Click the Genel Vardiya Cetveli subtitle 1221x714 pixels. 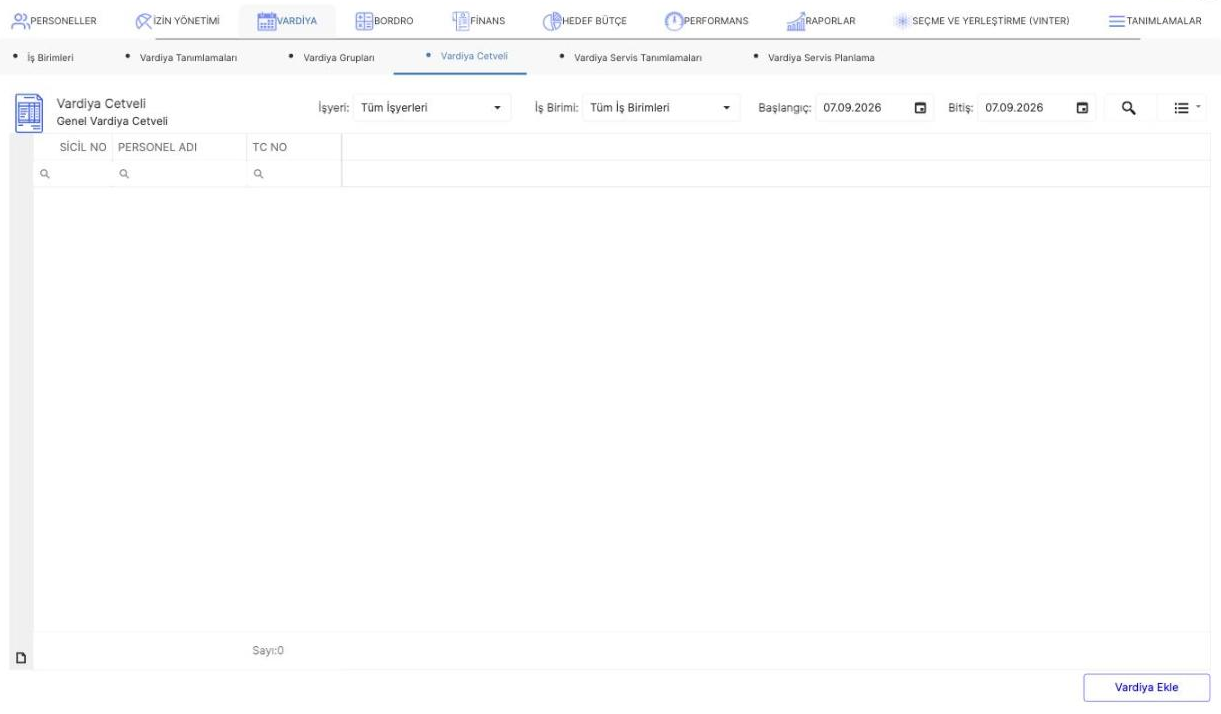point(112,122)
